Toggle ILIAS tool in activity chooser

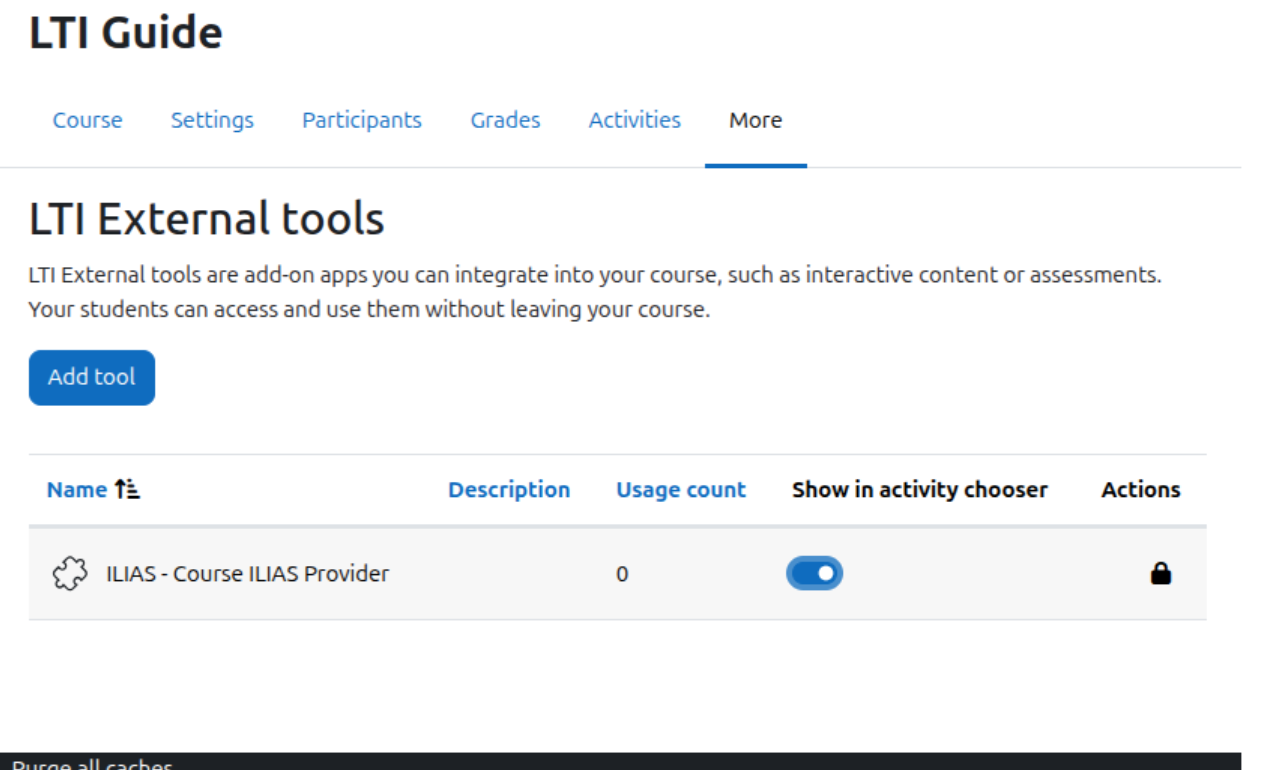(814, 573)
